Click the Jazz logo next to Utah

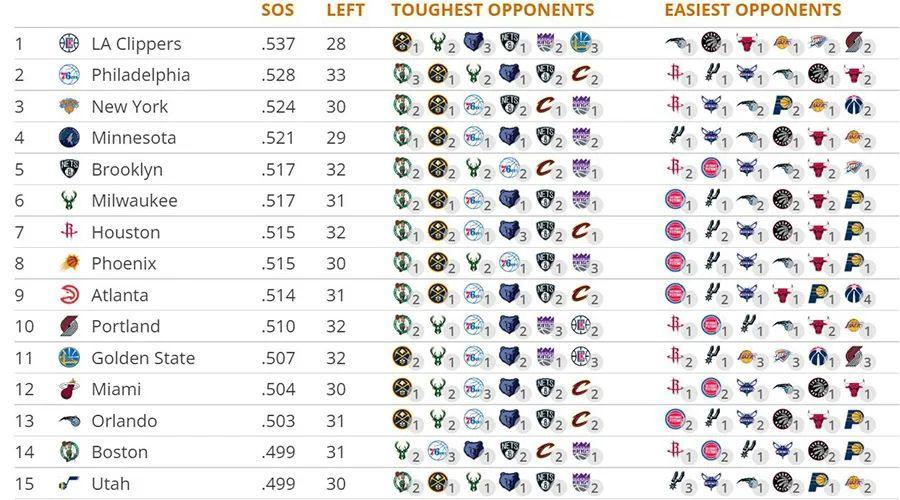click(x=69, y=483)
